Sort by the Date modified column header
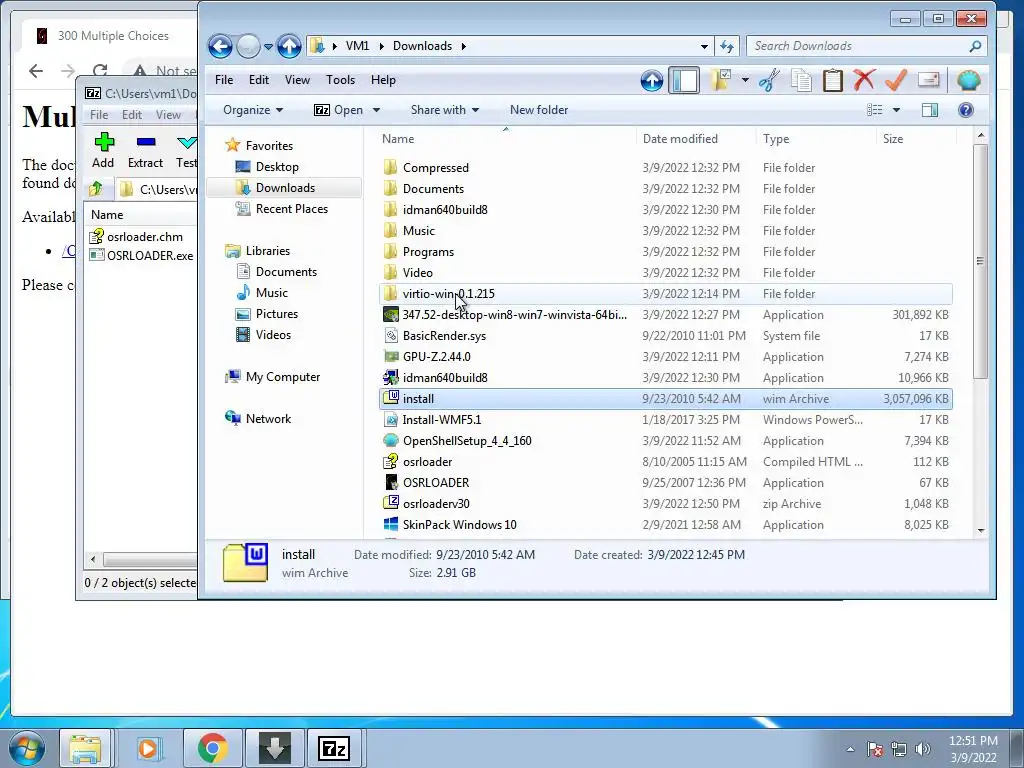 680,138
